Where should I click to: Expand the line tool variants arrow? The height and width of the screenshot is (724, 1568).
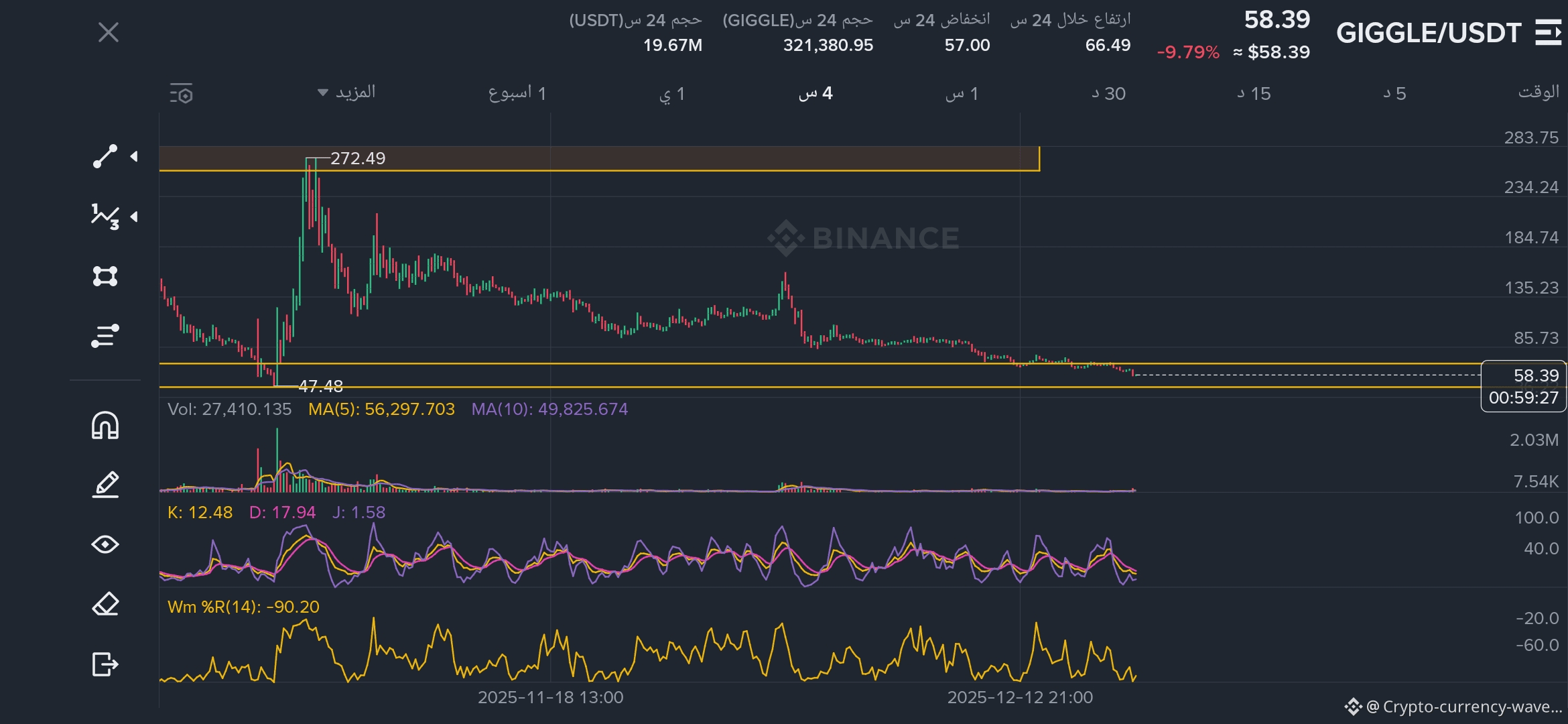pos(135,156)
